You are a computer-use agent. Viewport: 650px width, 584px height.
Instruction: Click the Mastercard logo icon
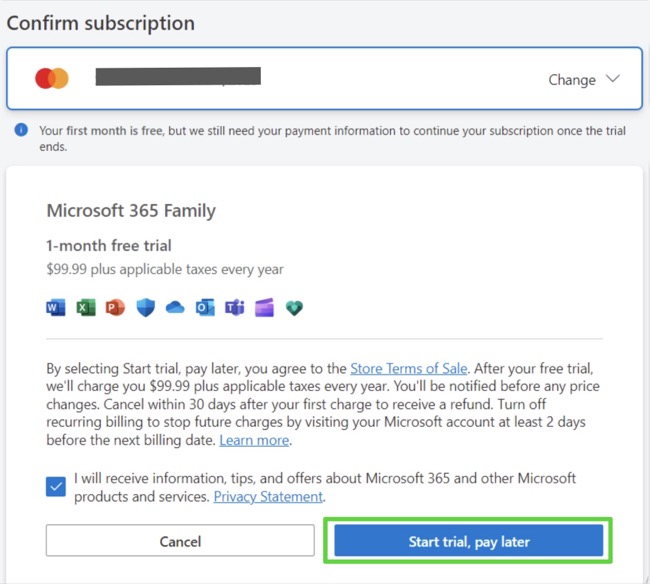pyautogui.click(x=52, y=78)
